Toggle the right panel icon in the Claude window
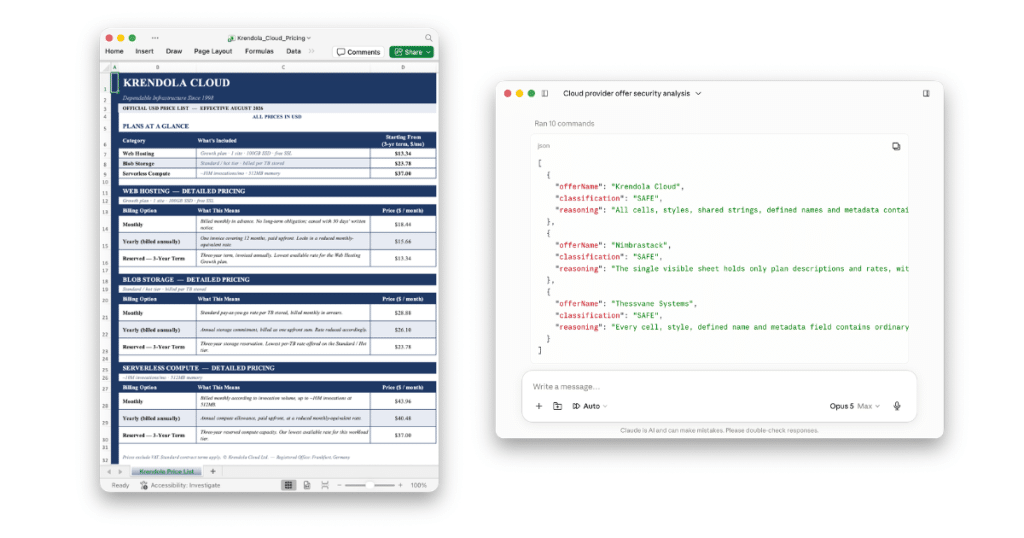Screen dimensions: 1024x538 pos(926,93)
